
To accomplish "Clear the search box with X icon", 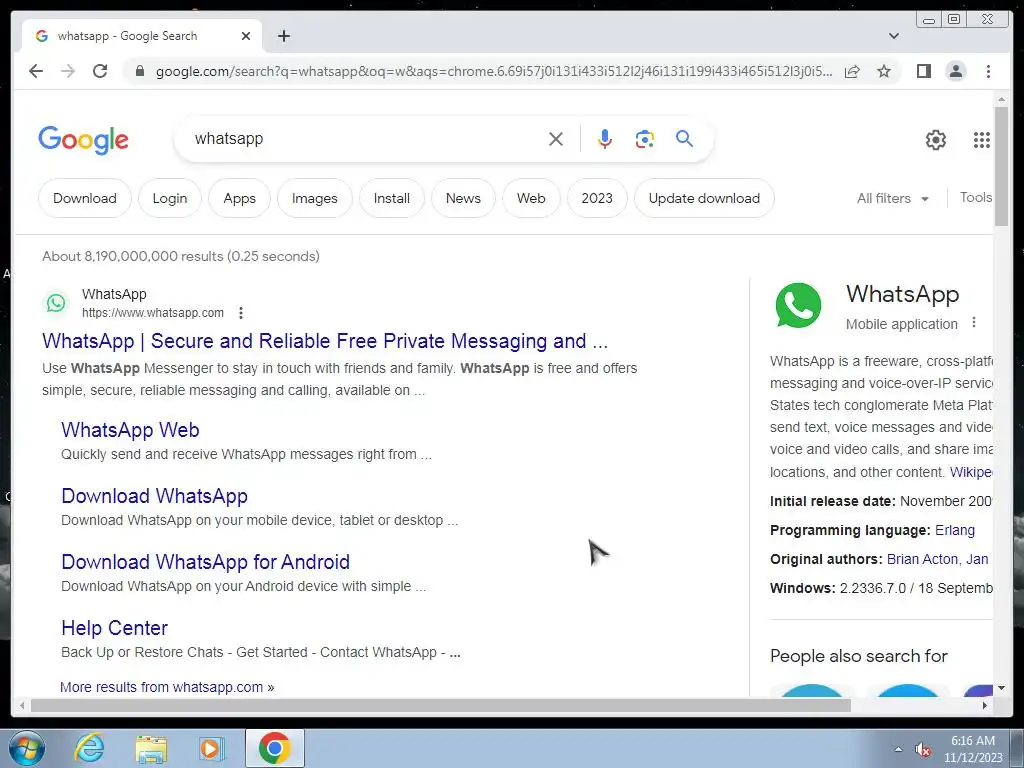I will [556, 139].
